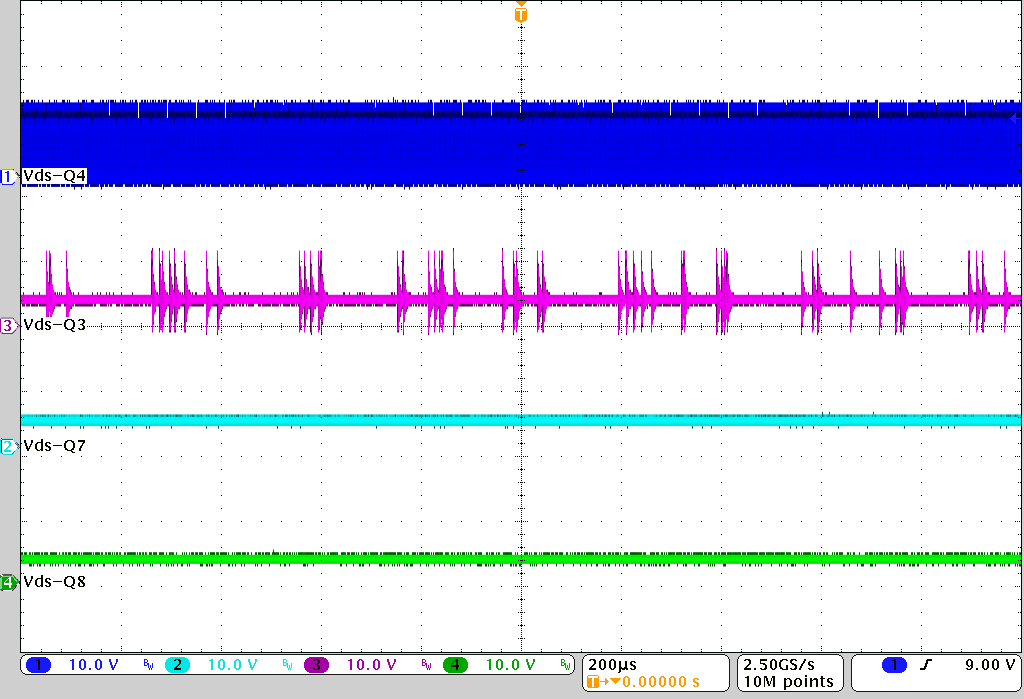Image resolution: width=1024 pixels, height=699 pixels.
Task: Select the Vds-Q3 waveform label
Action: coord(55,325)
